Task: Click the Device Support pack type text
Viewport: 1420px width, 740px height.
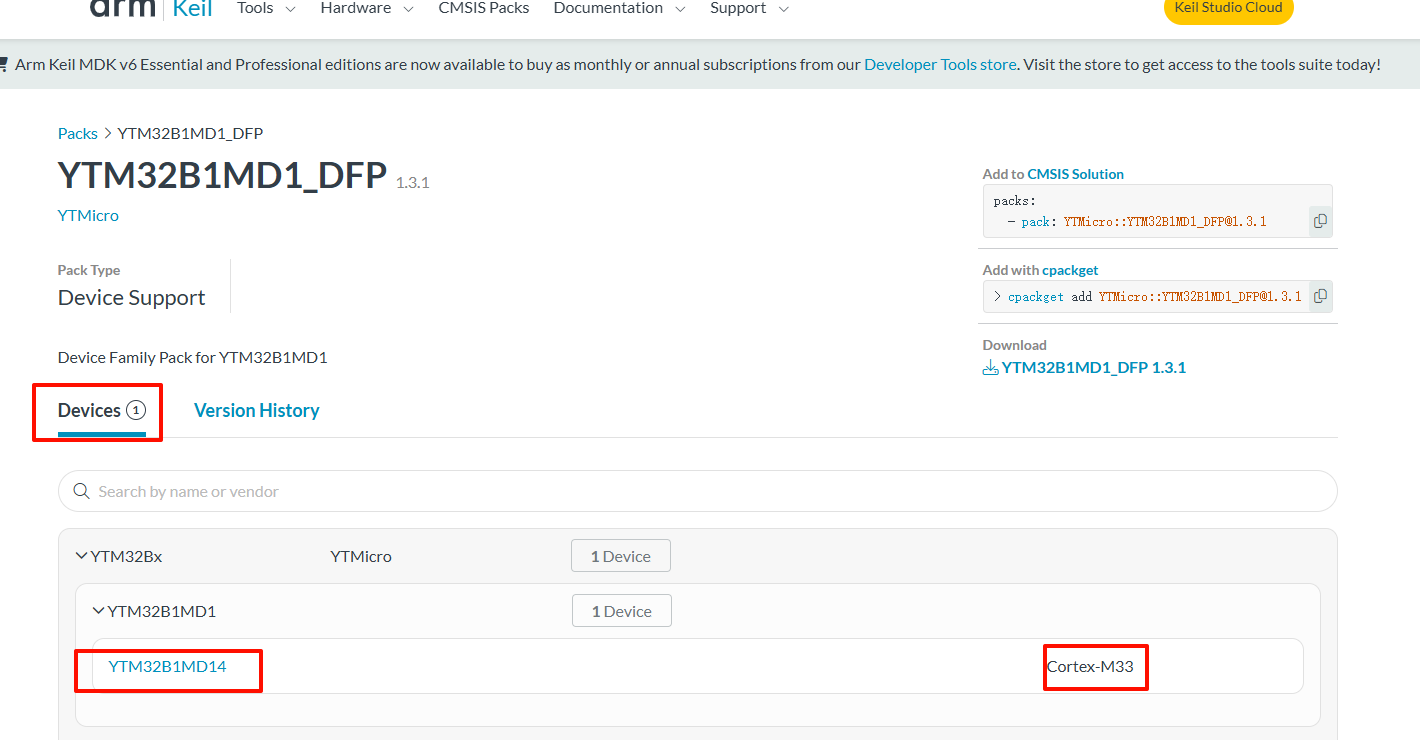Action: tap(132, 298)
